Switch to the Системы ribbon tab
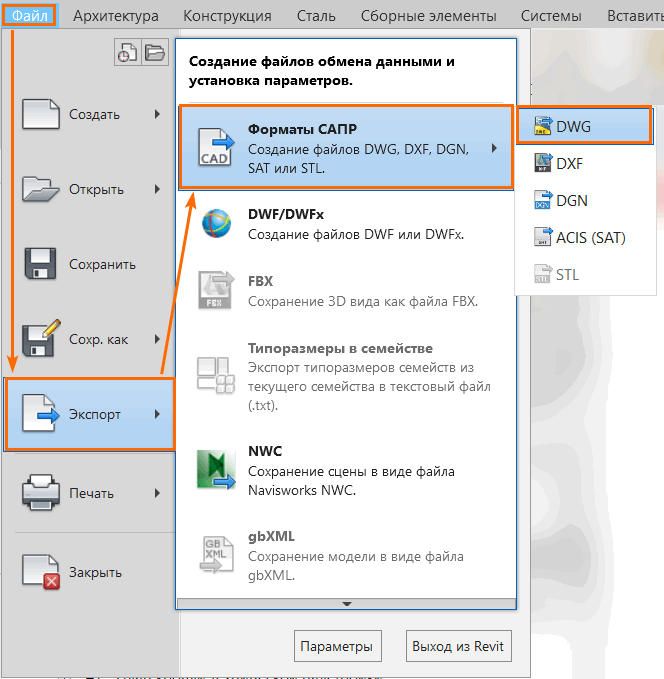 coord(551,16)
